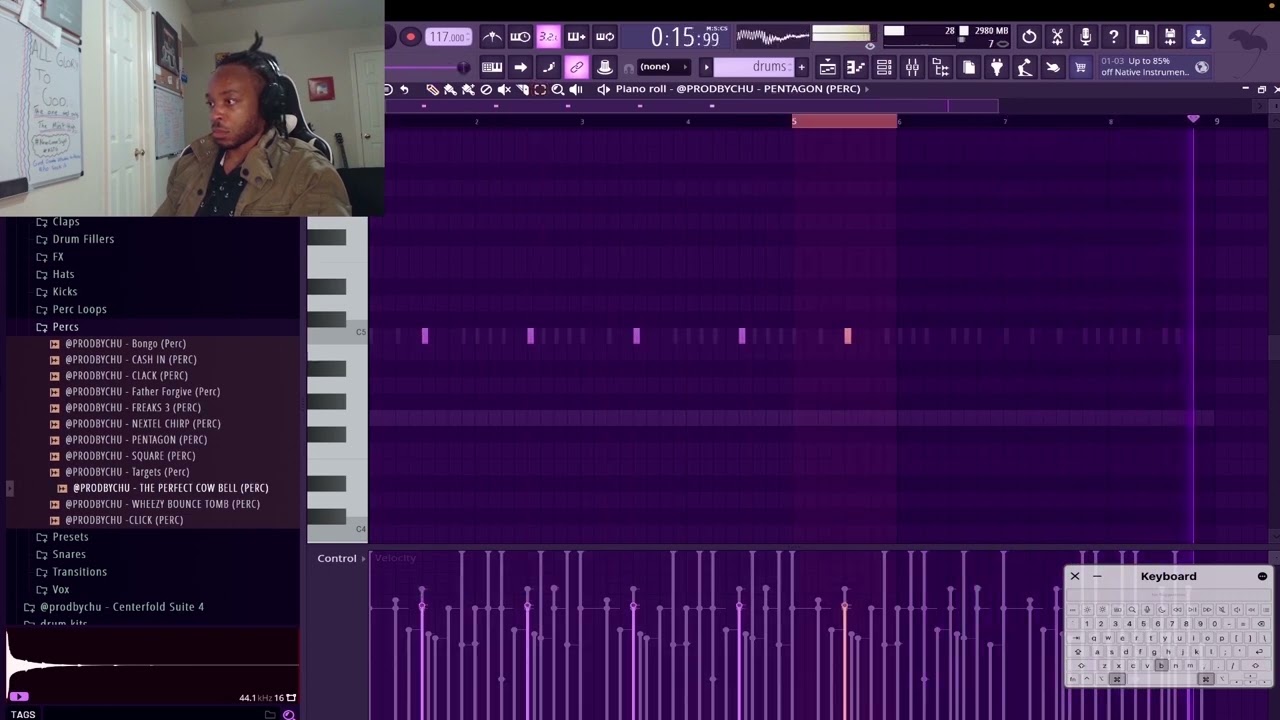Open the Mixer icon
Image resolution: width=1280 pixels, height=720 pixels.
click(x=912, y=67)
